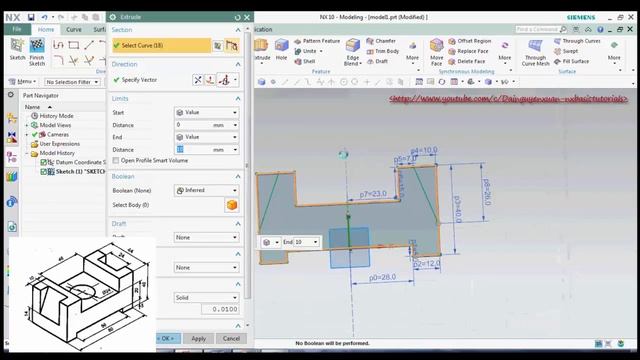Select the Fillet sketch tool

[58, 60]
